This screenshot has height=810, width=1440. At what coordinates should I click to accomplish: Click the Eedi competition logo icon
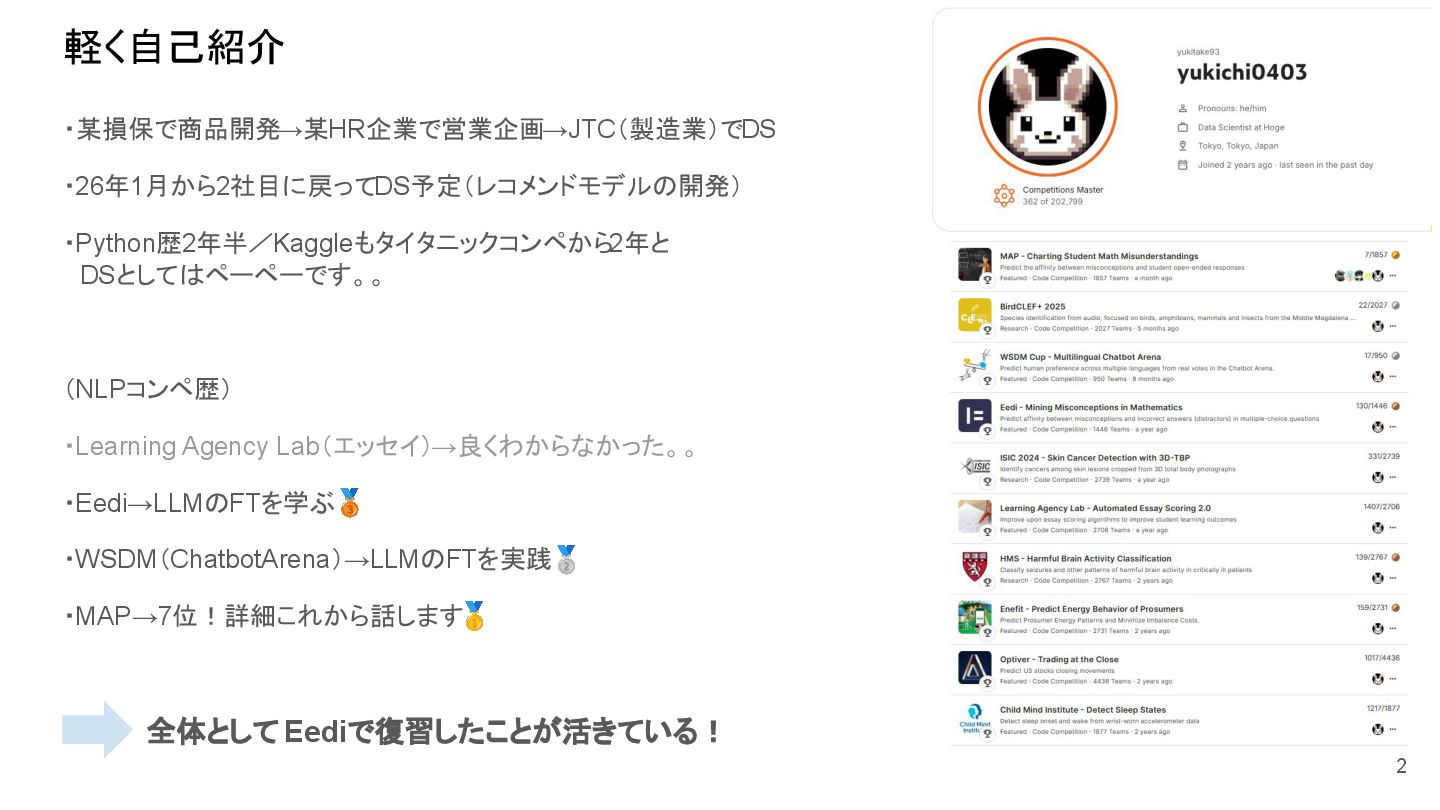coord(974,415)
